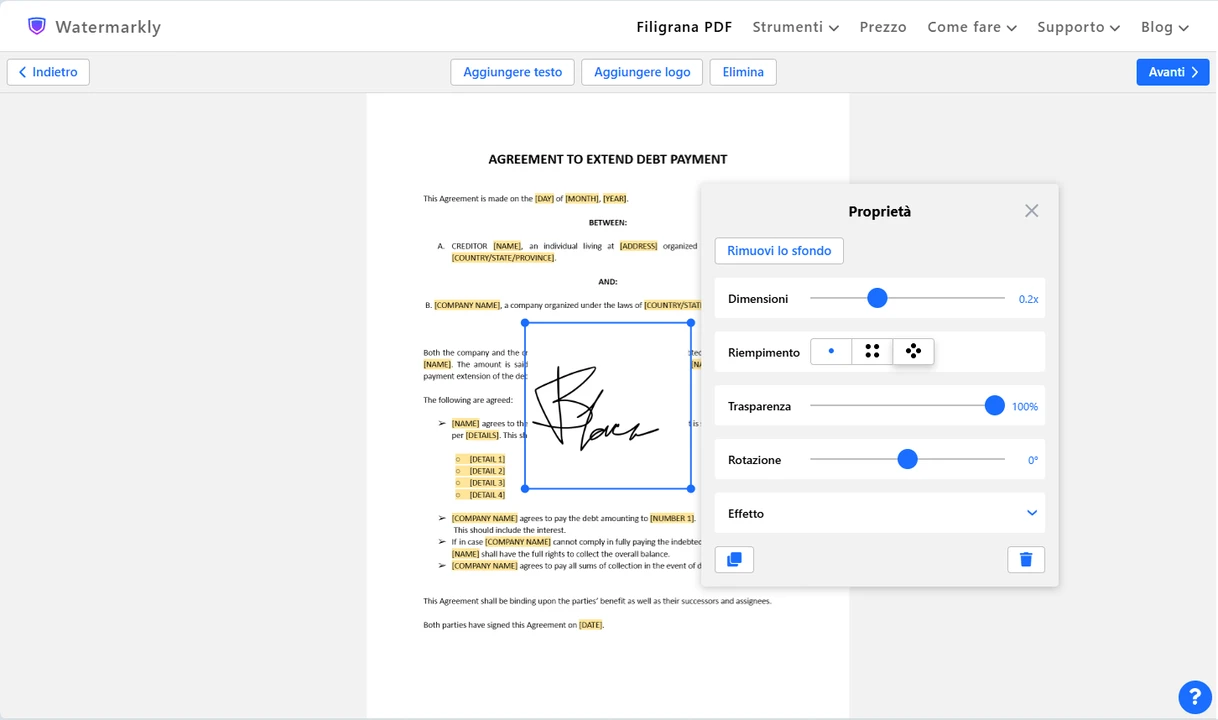Close the Proprietà panel

click(1031, 211)
